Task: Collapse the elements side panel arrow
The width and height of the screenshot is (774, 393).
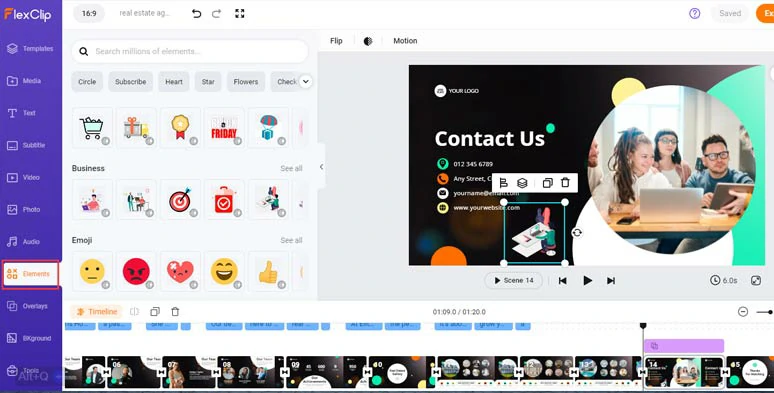Action: click(x=321, y=167)
